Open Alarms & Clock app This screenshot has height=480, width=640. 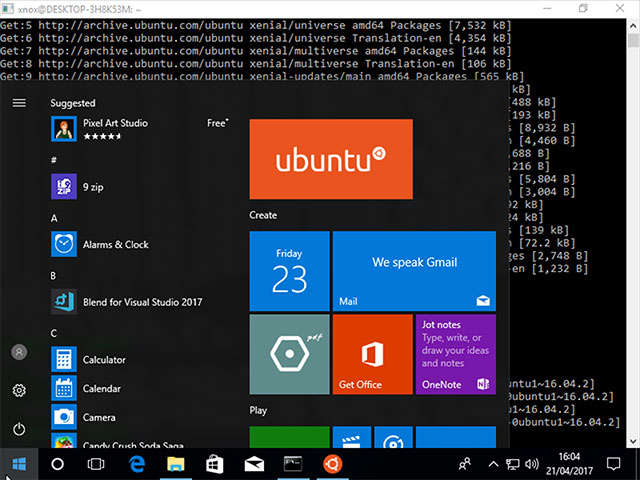139,244
